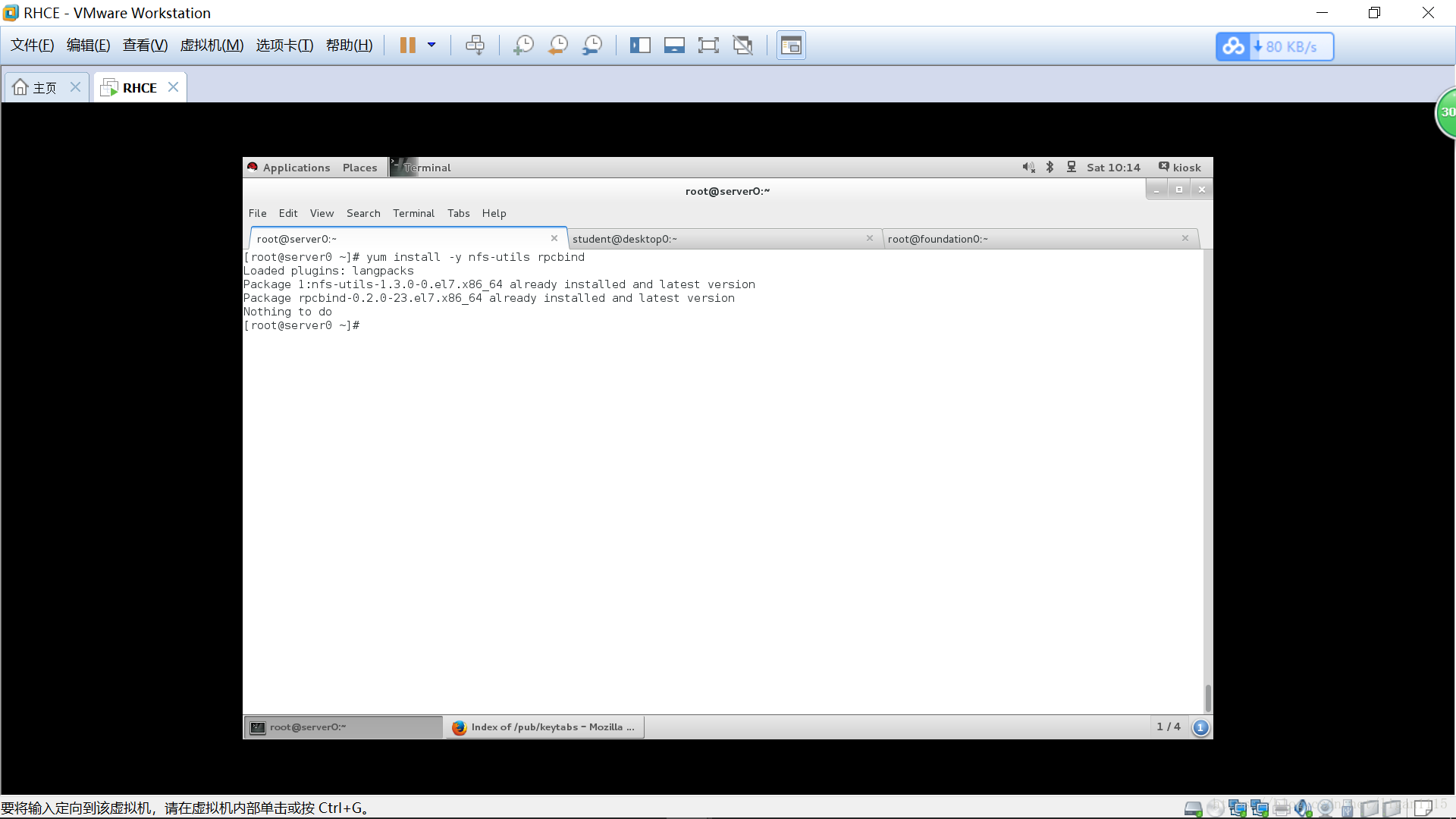The image size is (1456, 819).
Task: Open the 虚拟机(M) menu
Action: [x=212, y=45]
